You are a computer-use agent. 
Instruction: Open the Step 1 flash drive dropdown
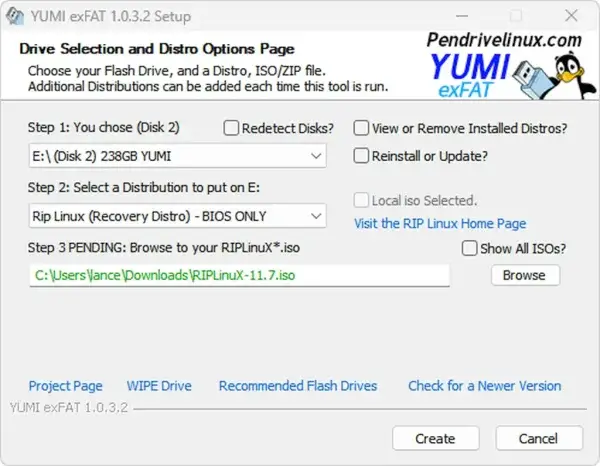pos(316,156)
